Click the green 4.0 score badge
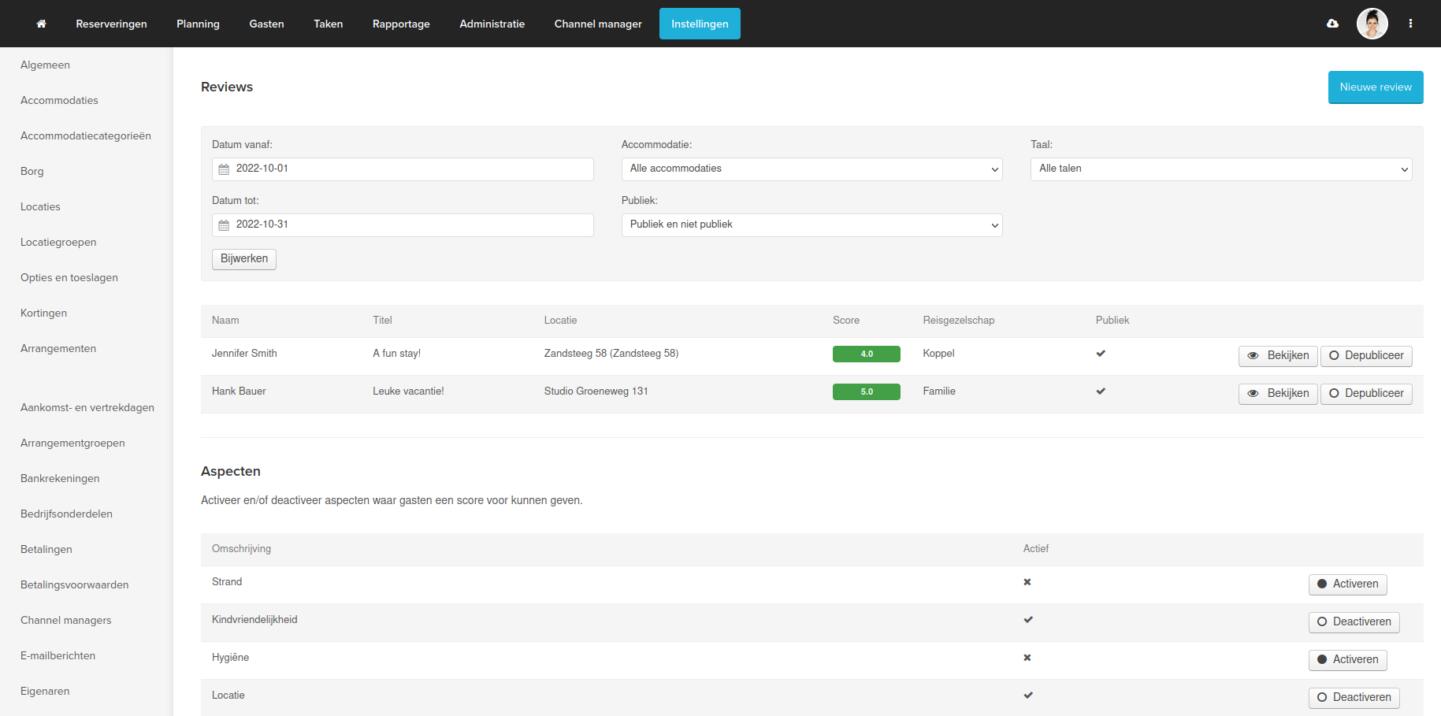Viewport: 1441px width, 716px height. point(866,354)
